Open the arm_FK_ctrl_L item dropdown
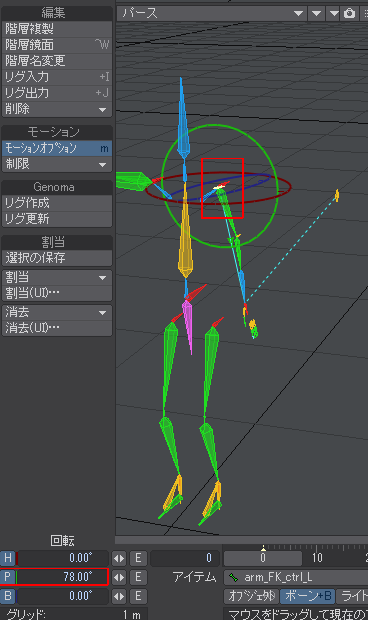Viewport: 368px width, 620px height. pyautogui.click(x=296, y=578)
